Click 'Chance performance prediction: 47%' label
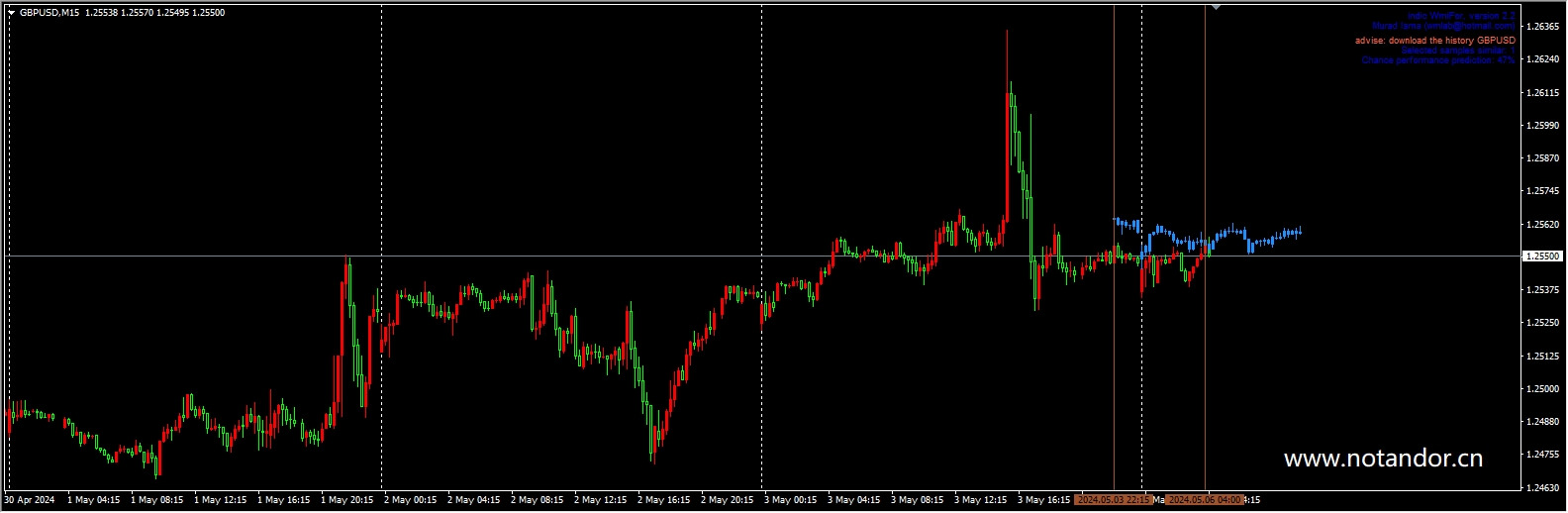The height and width of the screenshot is (513, 1568). pyautogui.click(x=1438, y=60)
